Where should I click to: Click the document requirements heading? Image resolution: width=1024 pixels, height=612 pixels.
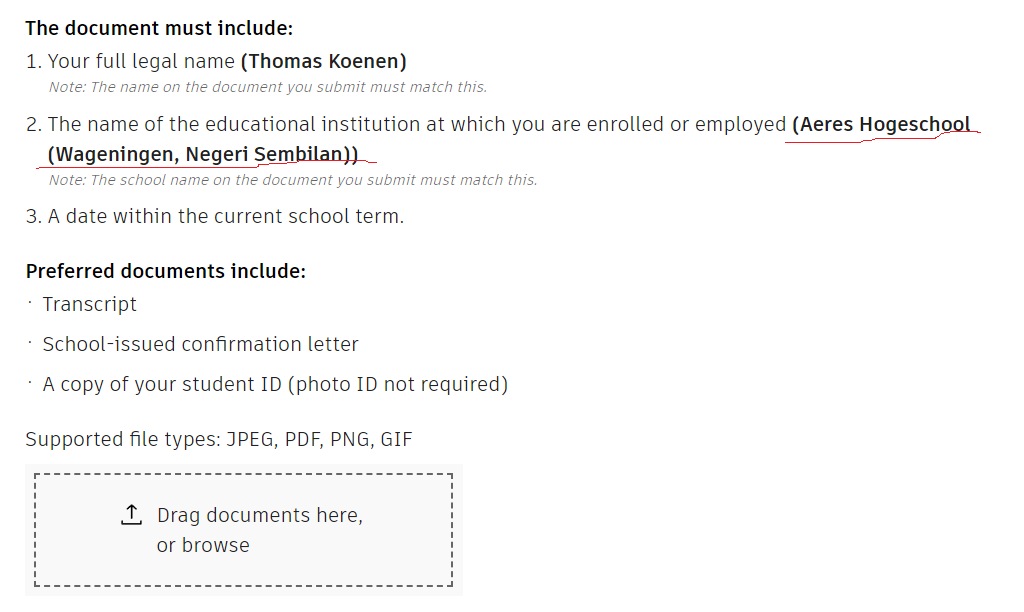pyautogui.click(x=158, y=27)
